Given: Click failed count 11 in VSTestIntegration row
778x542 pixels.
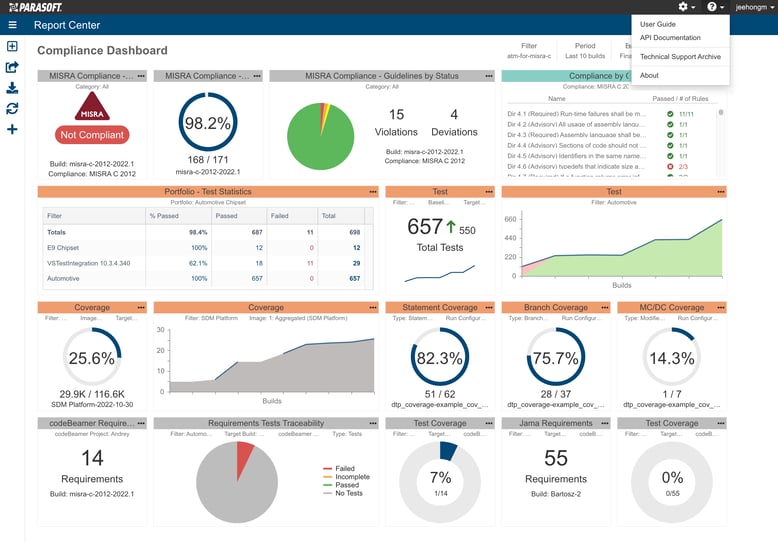Looking at the screenshot, I should [310, 263].
